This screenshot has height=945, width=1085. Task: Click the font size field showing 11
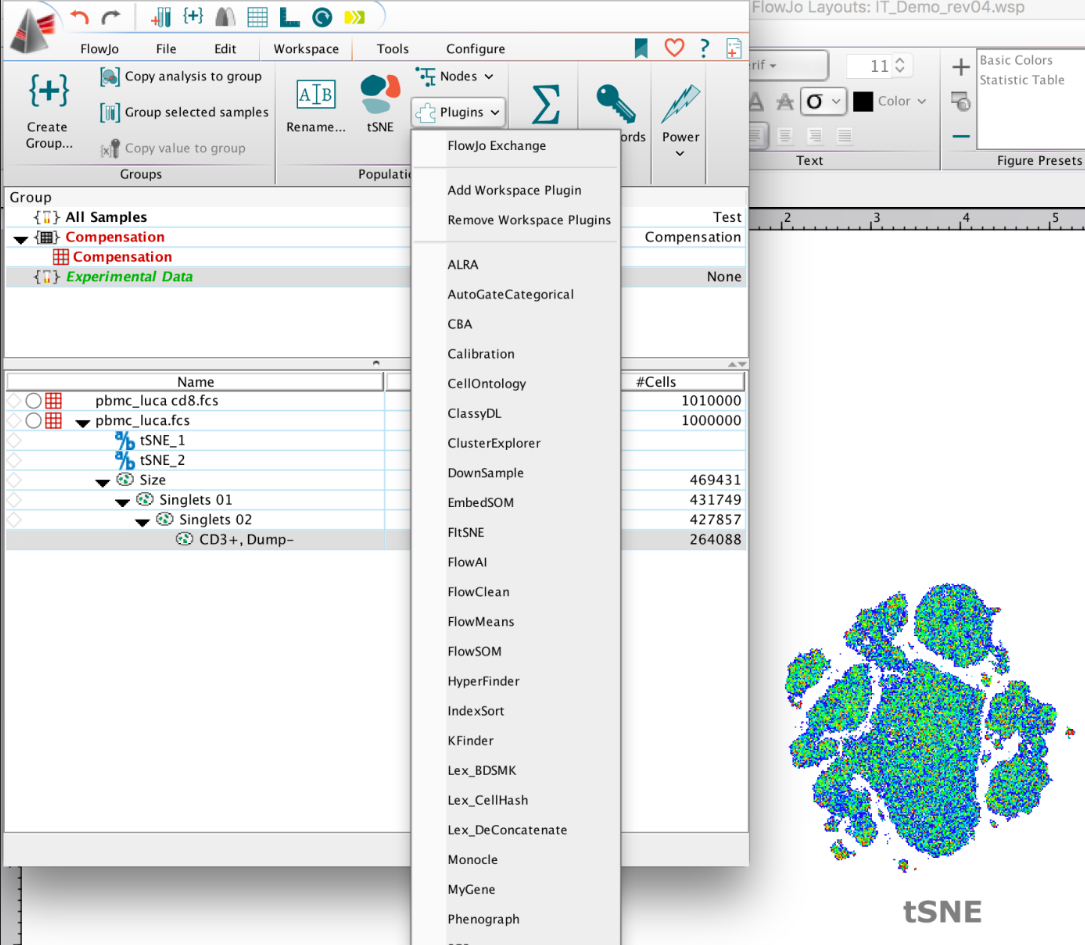coord(870,66)
